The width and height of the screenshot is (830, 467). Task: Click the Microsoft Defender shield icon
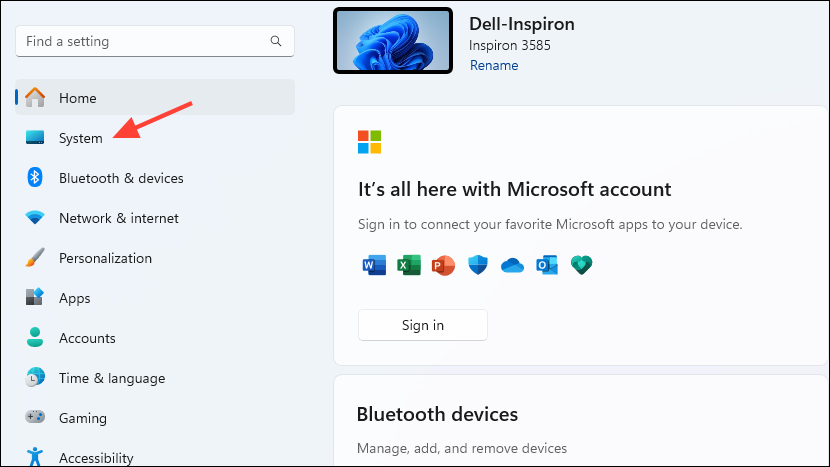478,265
